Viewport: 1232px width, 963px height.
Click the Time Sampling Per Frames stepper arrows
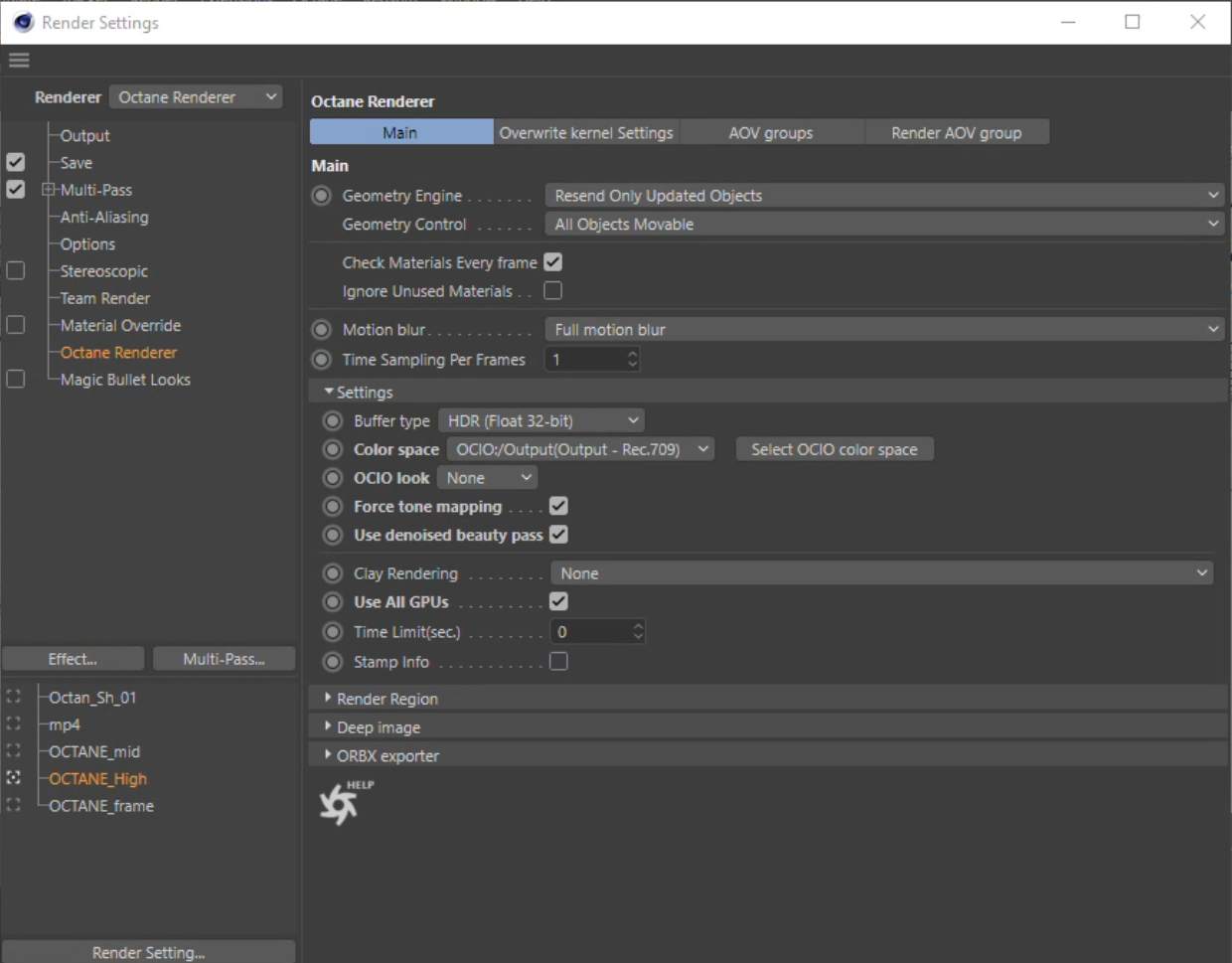point(633,359)
